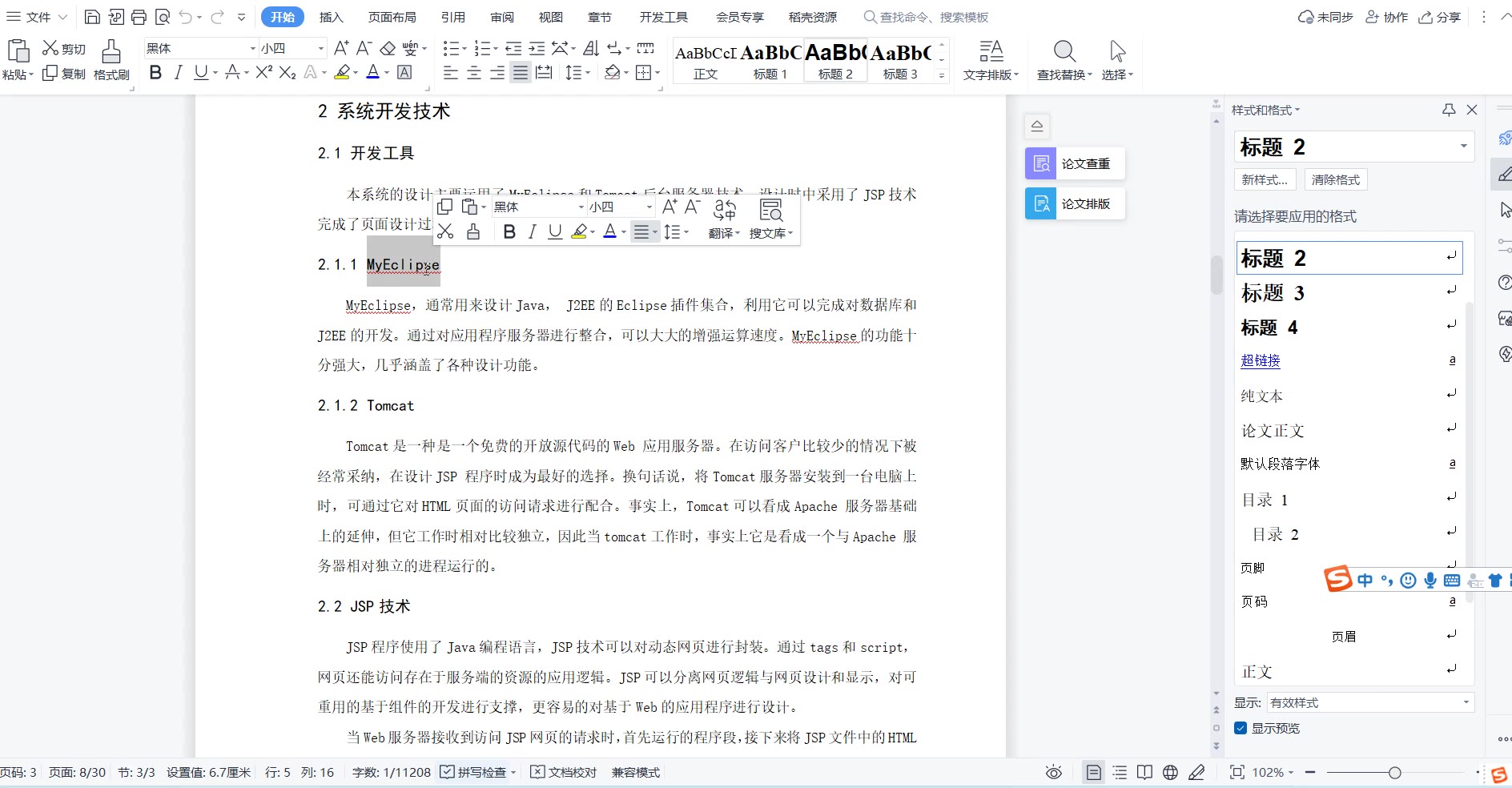This screenshot has width=1512, height=788.
Task: Apply a numbered list from the ribbon
Action: click(x=482, y=48)
